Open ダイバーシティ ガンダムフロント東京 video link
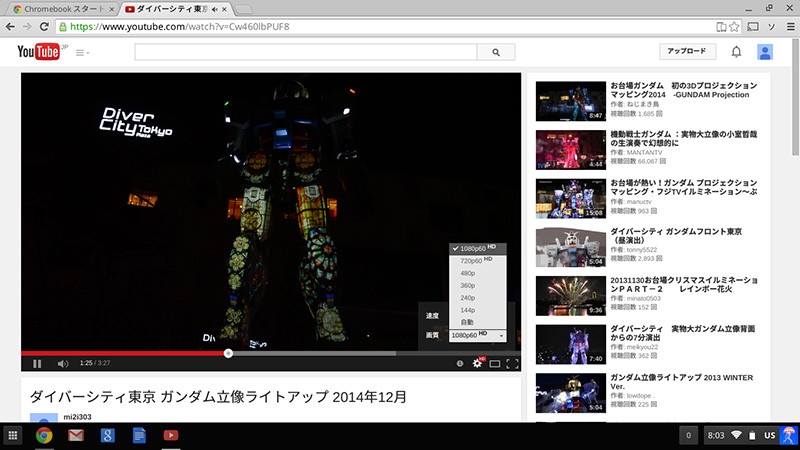This screenshot has height=450, width=800. click(x=676, y=236)
